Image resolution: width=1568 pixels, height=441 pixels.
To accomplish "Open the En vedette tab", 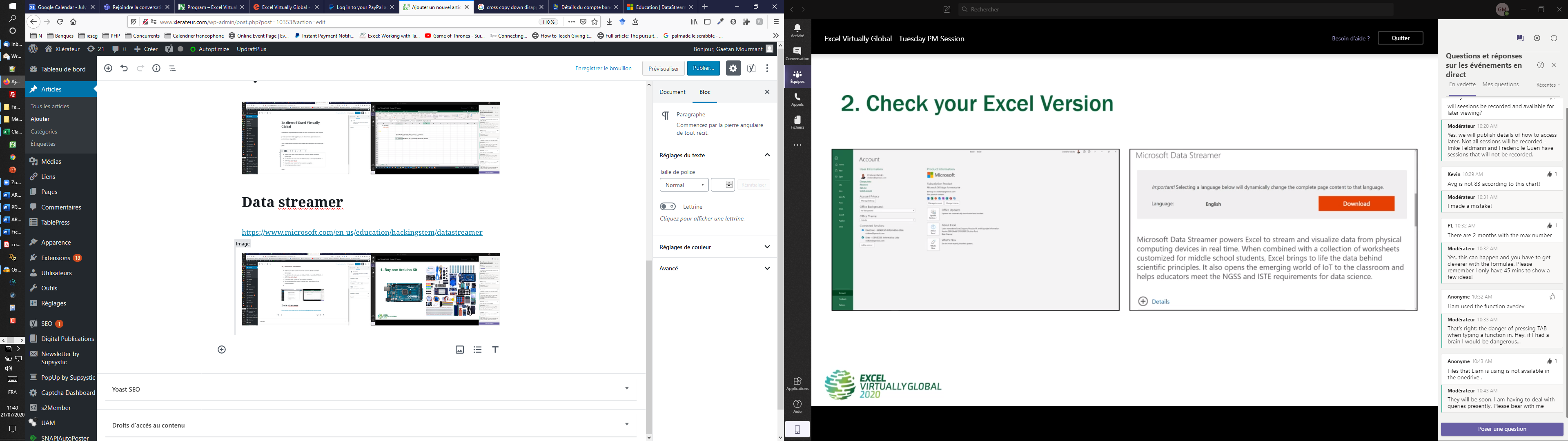I will click(1462, 85).
